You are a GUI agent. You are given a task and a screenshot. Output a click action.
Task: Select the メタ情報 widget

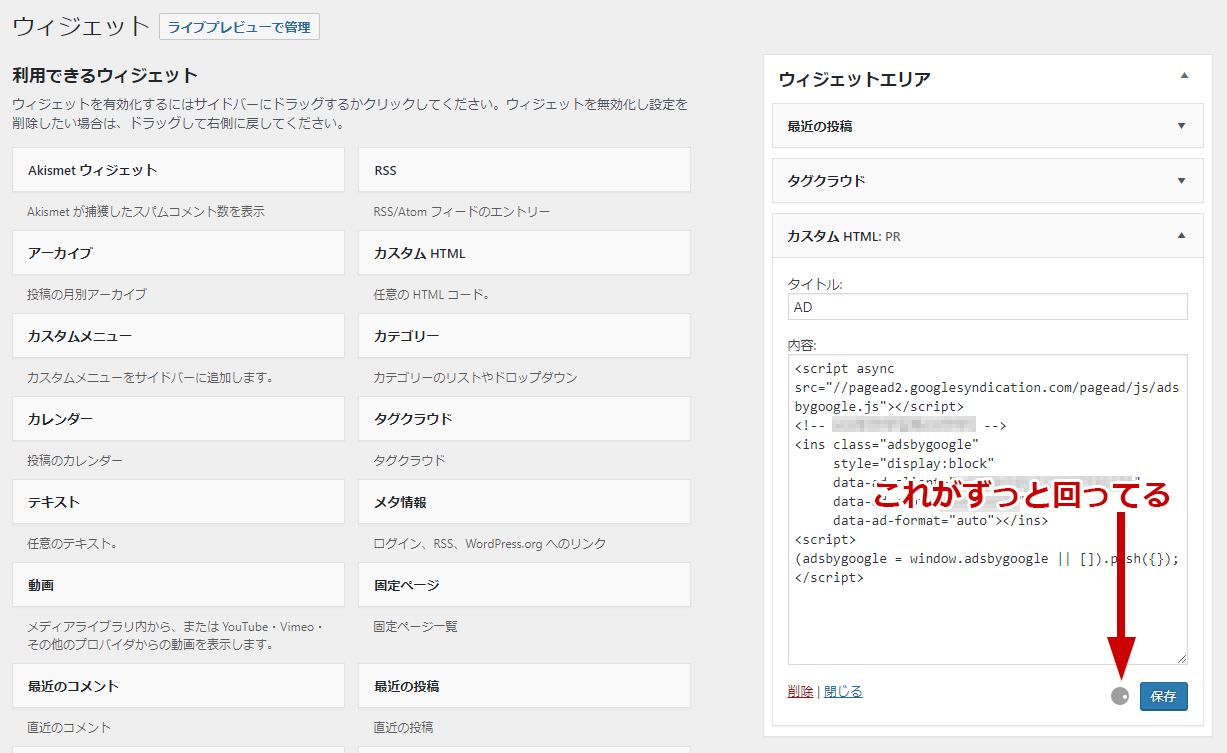click(524, 502)
